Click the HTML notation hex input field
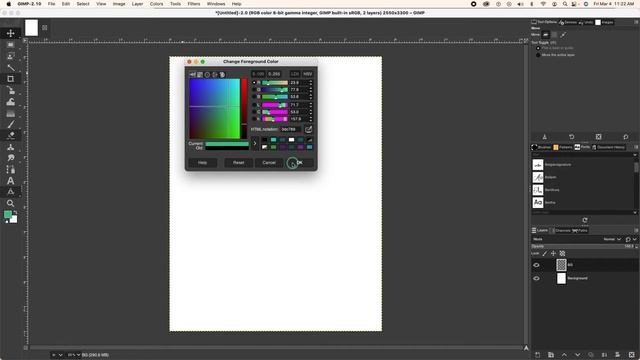640x360 pixels. point(291,129)
